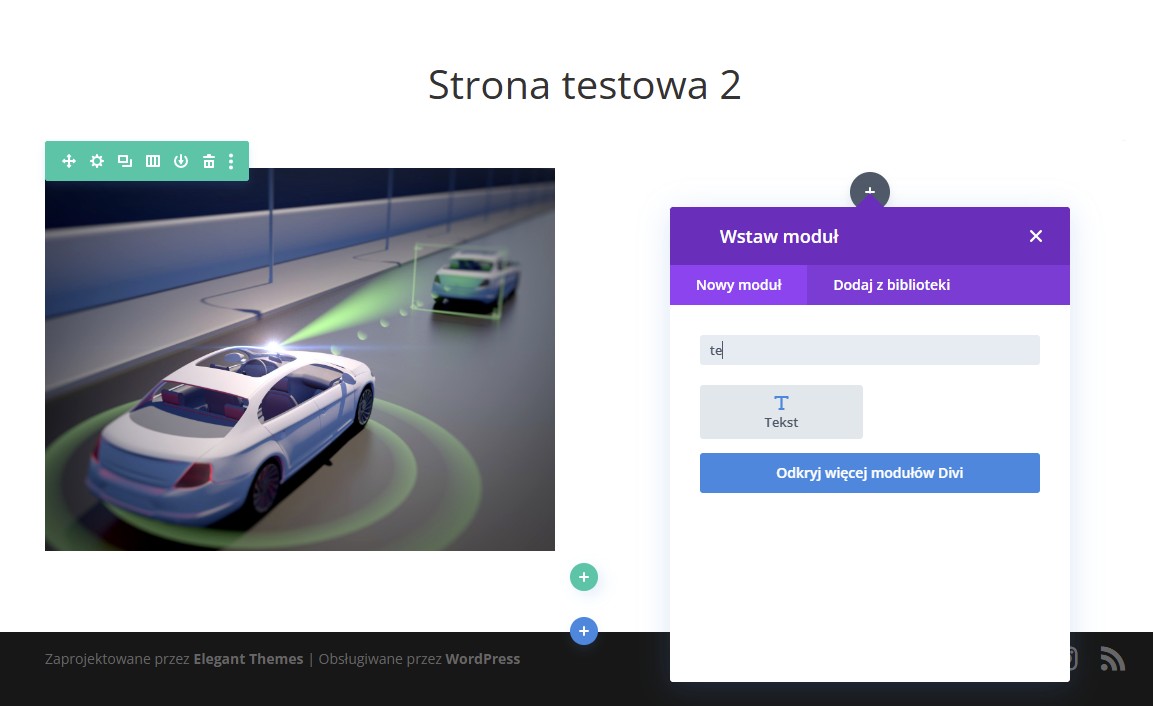
Task: Select the self-driving car image module
Action: click(x=300, y=360)
